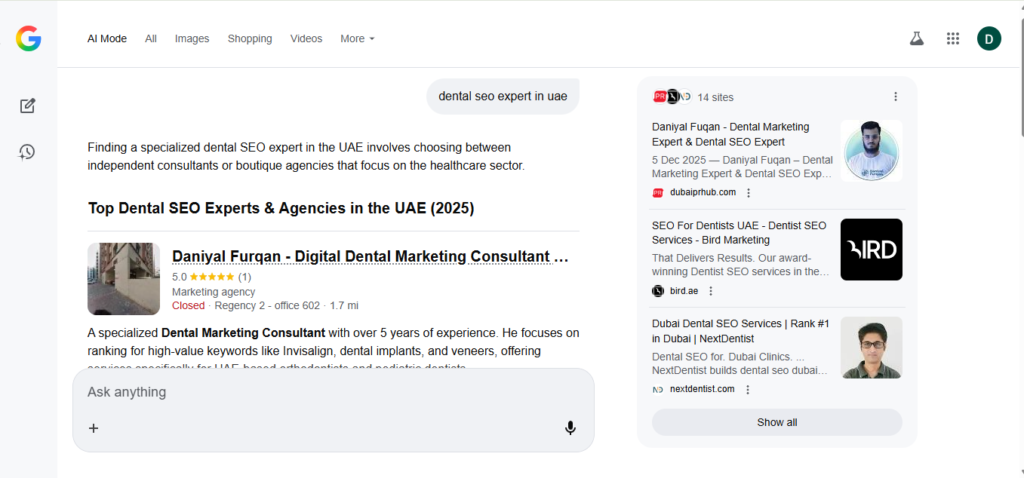Click the Closed status text
This screenshot has width=1024, height=478.
pos(188,306)
